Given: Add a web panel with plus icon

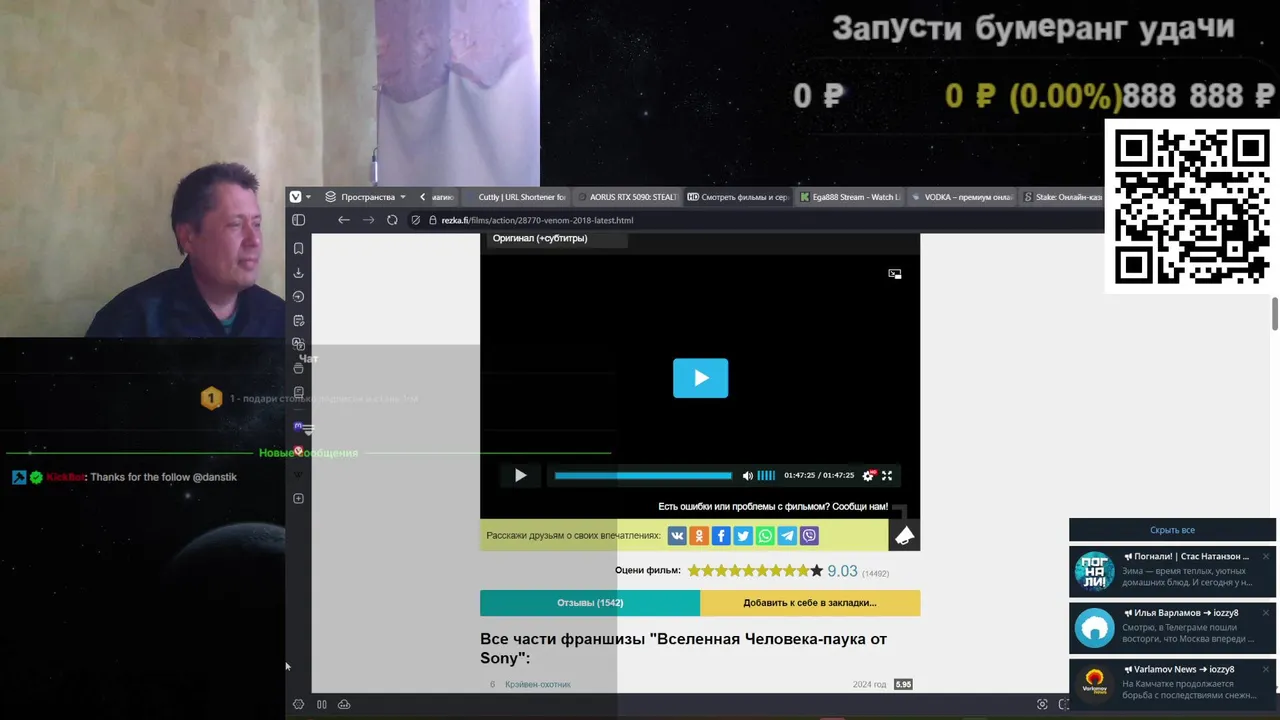Looking at the screenshot, I should pos(298,498).
